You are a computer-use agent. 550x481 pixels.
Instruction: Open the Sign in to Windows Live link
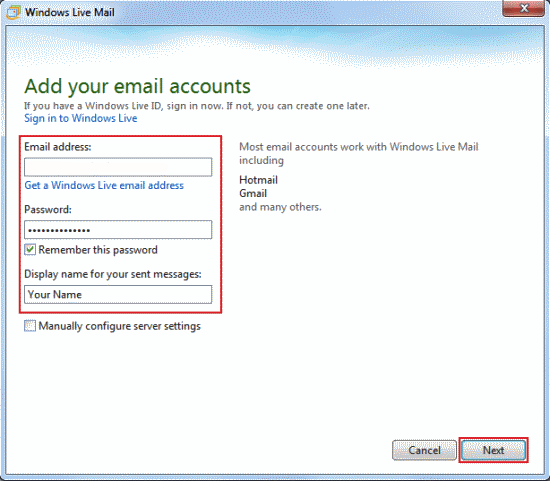(80, 118)
